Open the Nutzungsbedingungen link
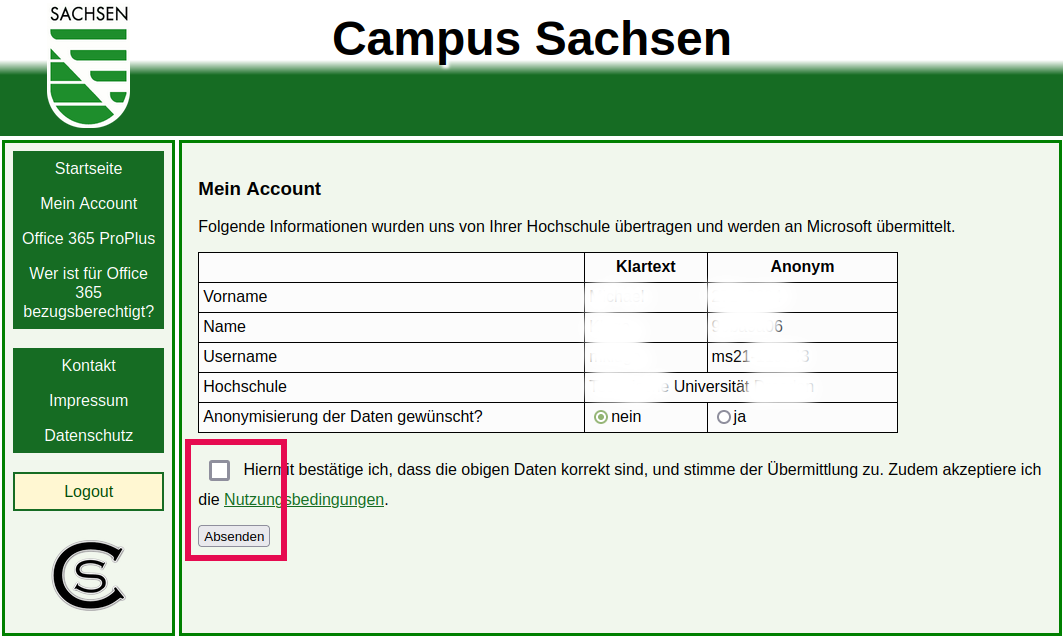This screenshot has width=1063, height=639. click(304, 499)
